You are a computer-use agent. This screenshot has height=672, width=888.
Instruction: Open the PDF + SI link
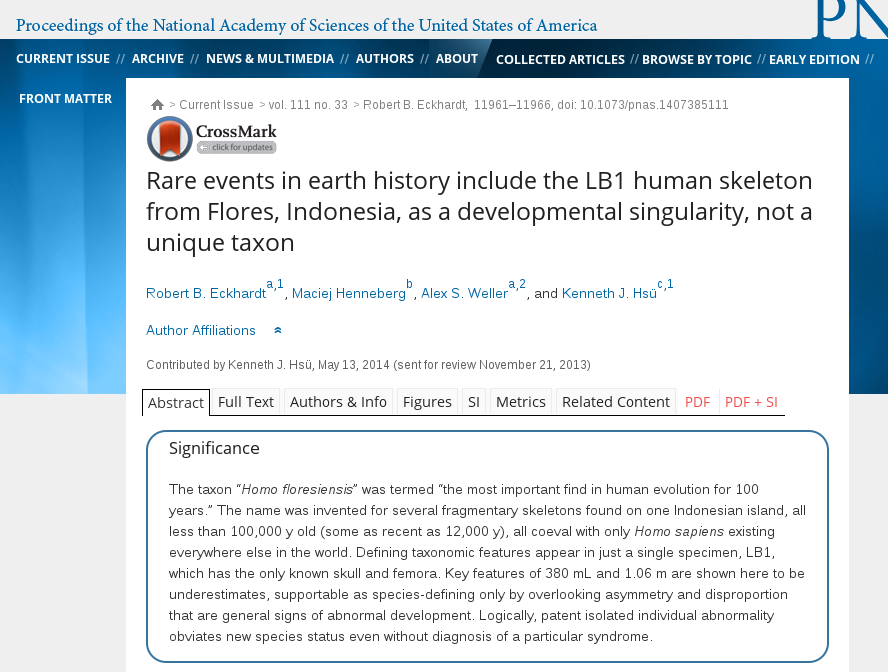tap(751, 402)
